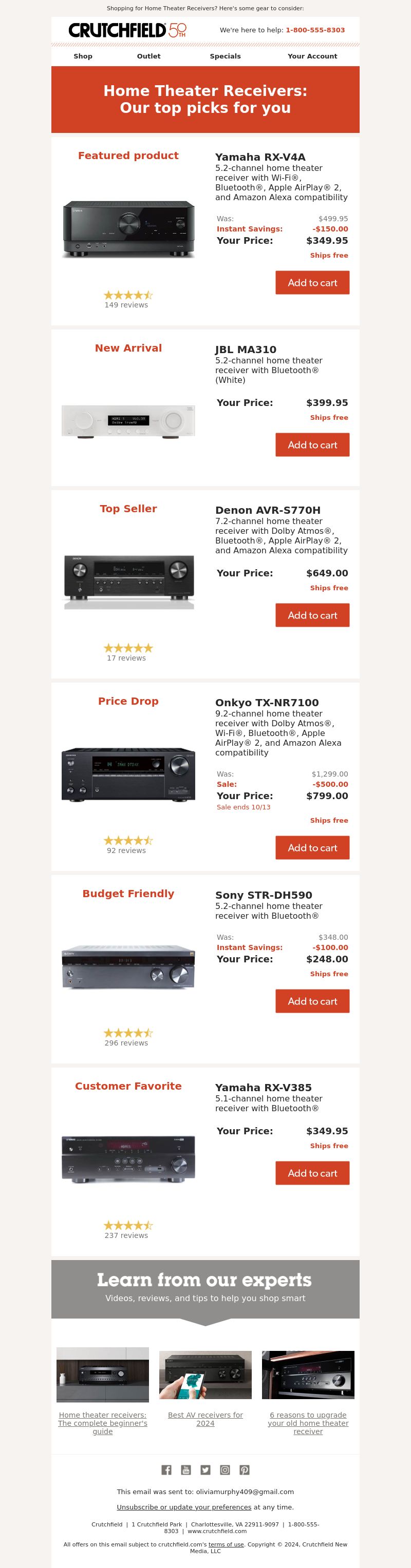Image resolution: width=411 pixels, height=1568 pixels.
Task: Add Yamaha RX-V4A to cart
Action: tap(312, 282)
